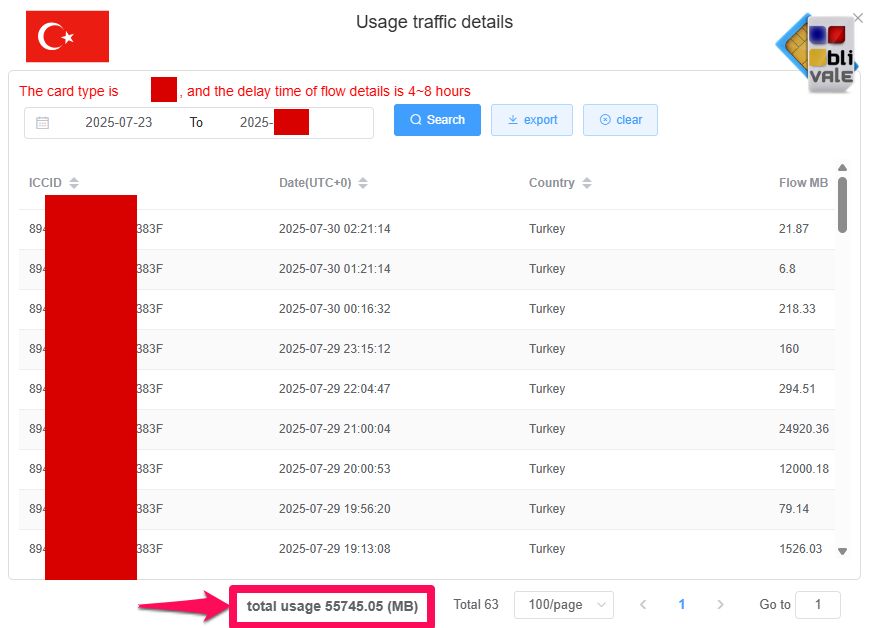Click the download arrow icon on export button

[x=512, y=119]
